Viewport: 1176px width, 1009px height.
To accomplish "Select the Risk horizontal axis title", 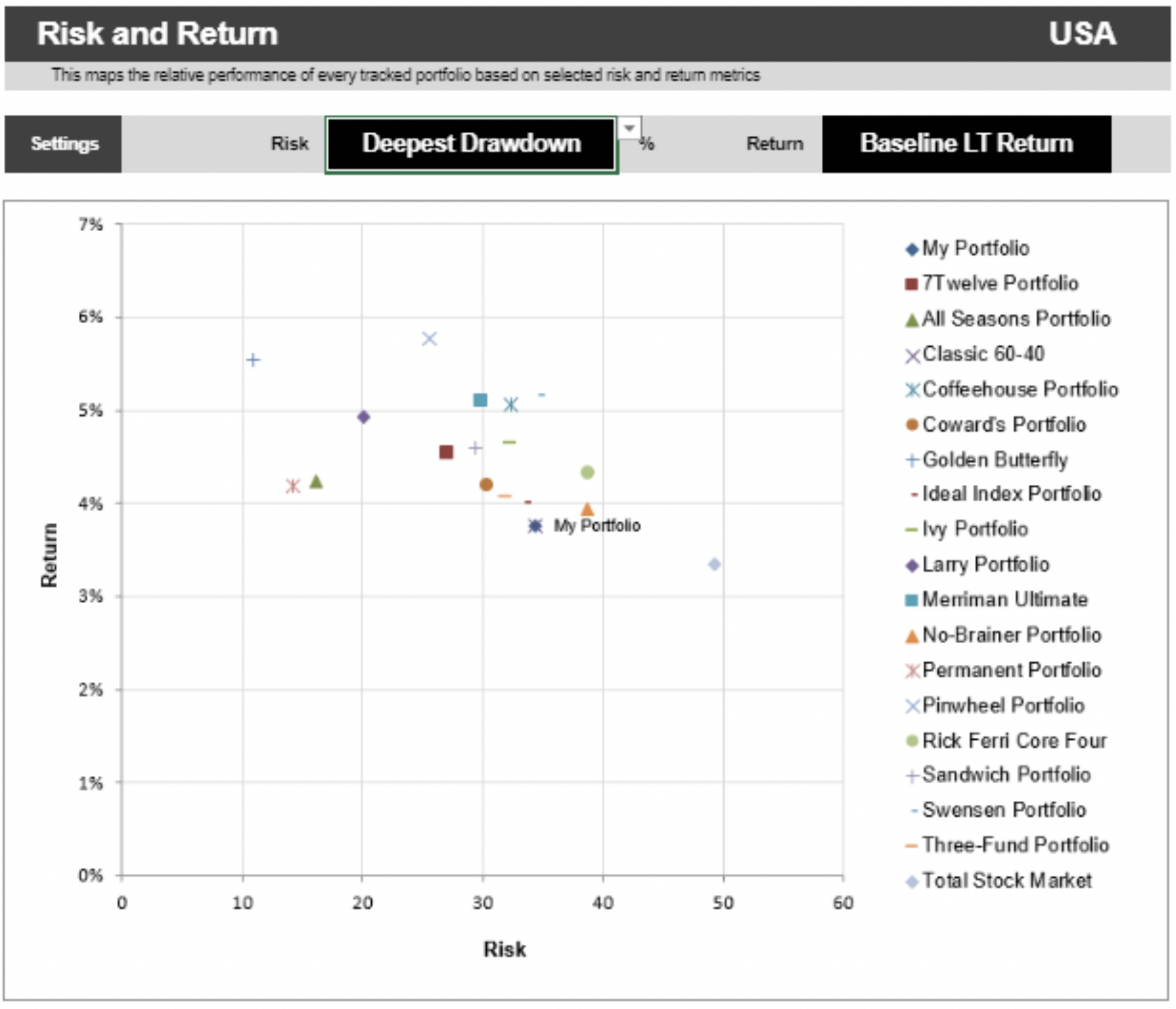I will click(x=504, y=949).
